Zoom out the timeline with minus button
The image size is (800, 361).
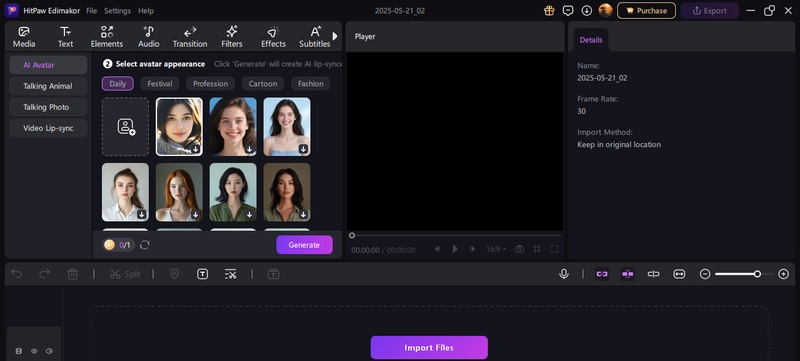coord(705,274)
